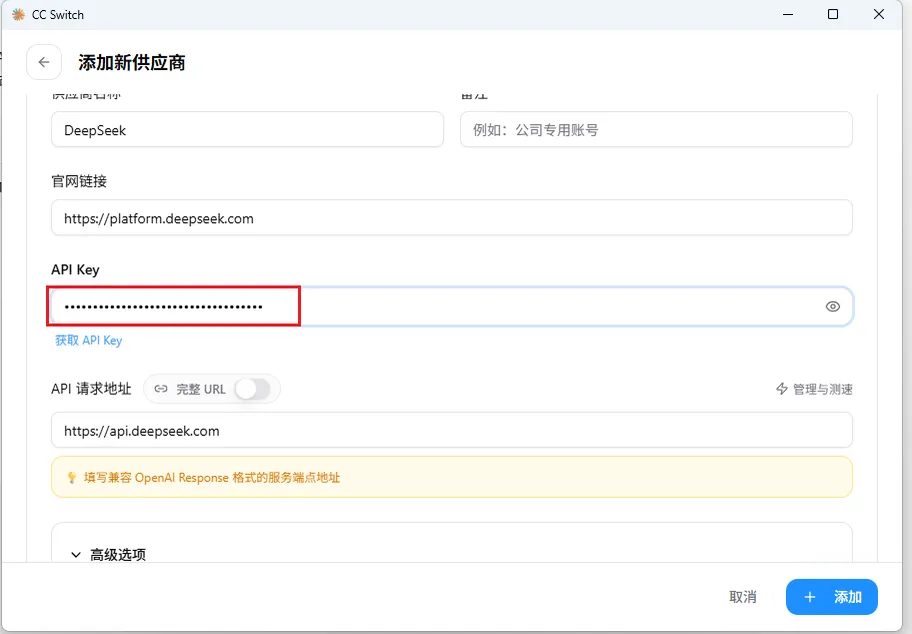Screen dimensions: 912x634
Task: Click the CC Switch app icon
Action: 19,15
